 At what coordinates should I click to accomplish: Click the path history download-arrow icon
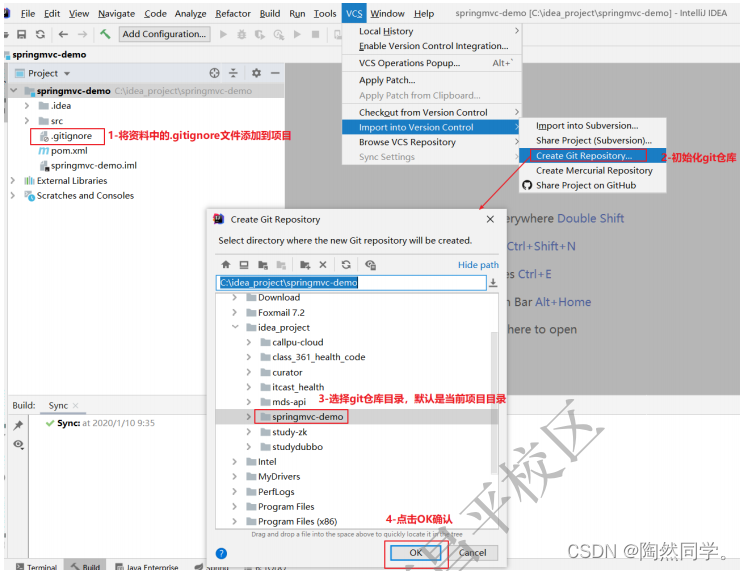(x=493, y=283)
